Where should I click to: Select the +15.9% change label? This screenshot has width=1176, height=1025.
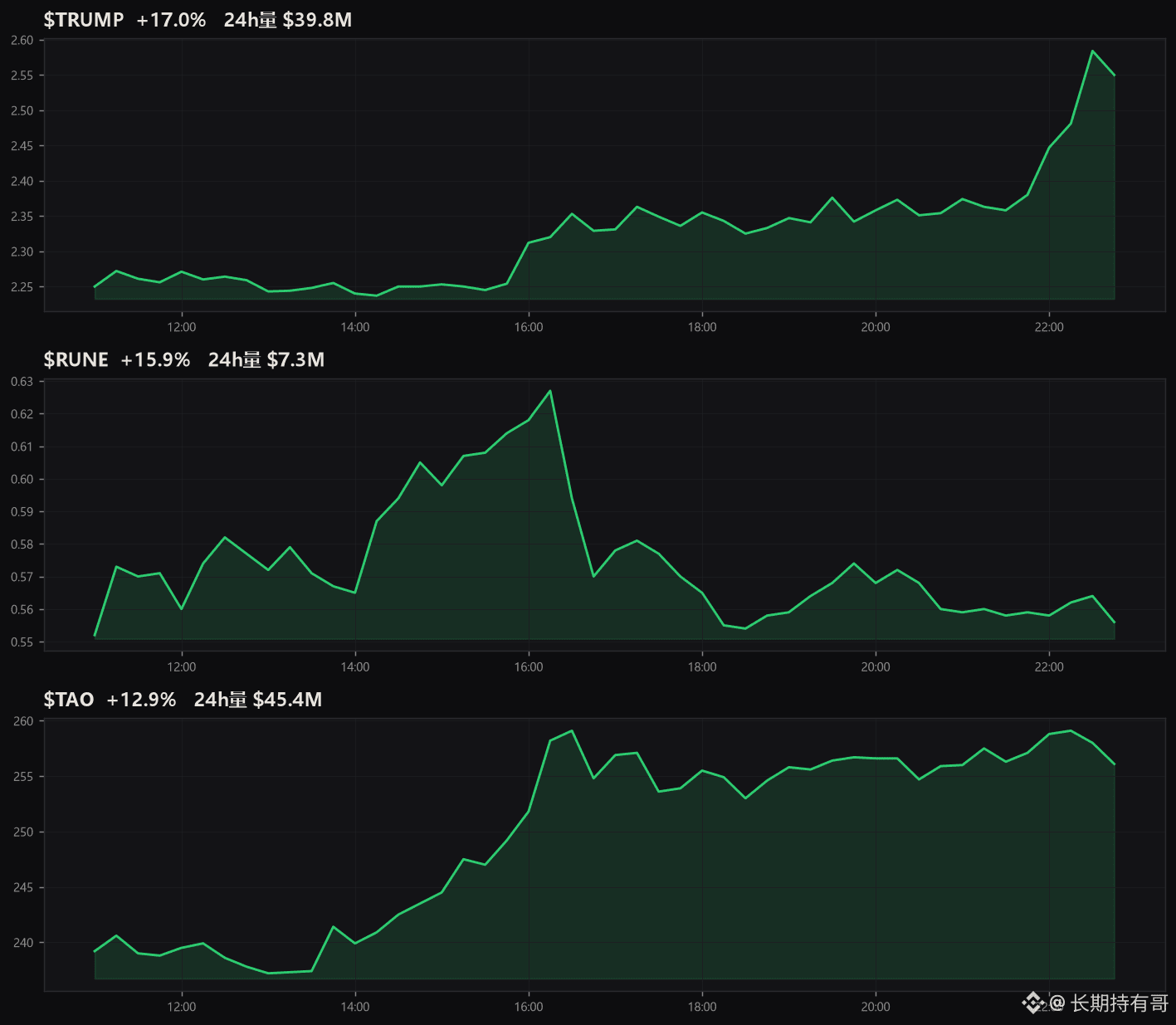click(155, 359)
